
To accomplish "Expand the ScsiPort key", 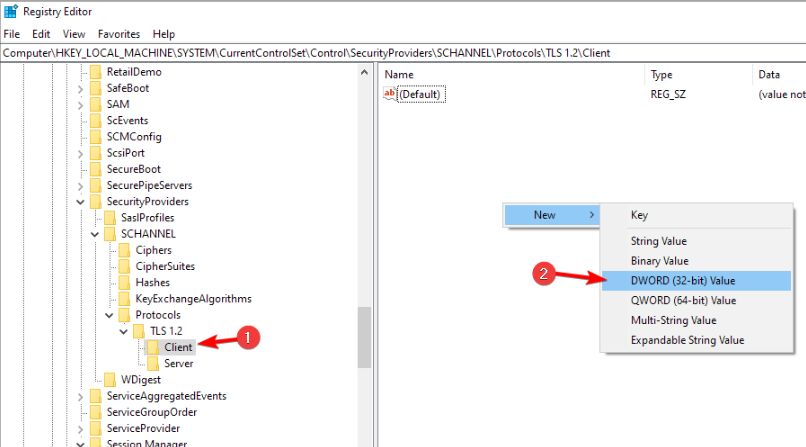I will click(x=80, y=154).
